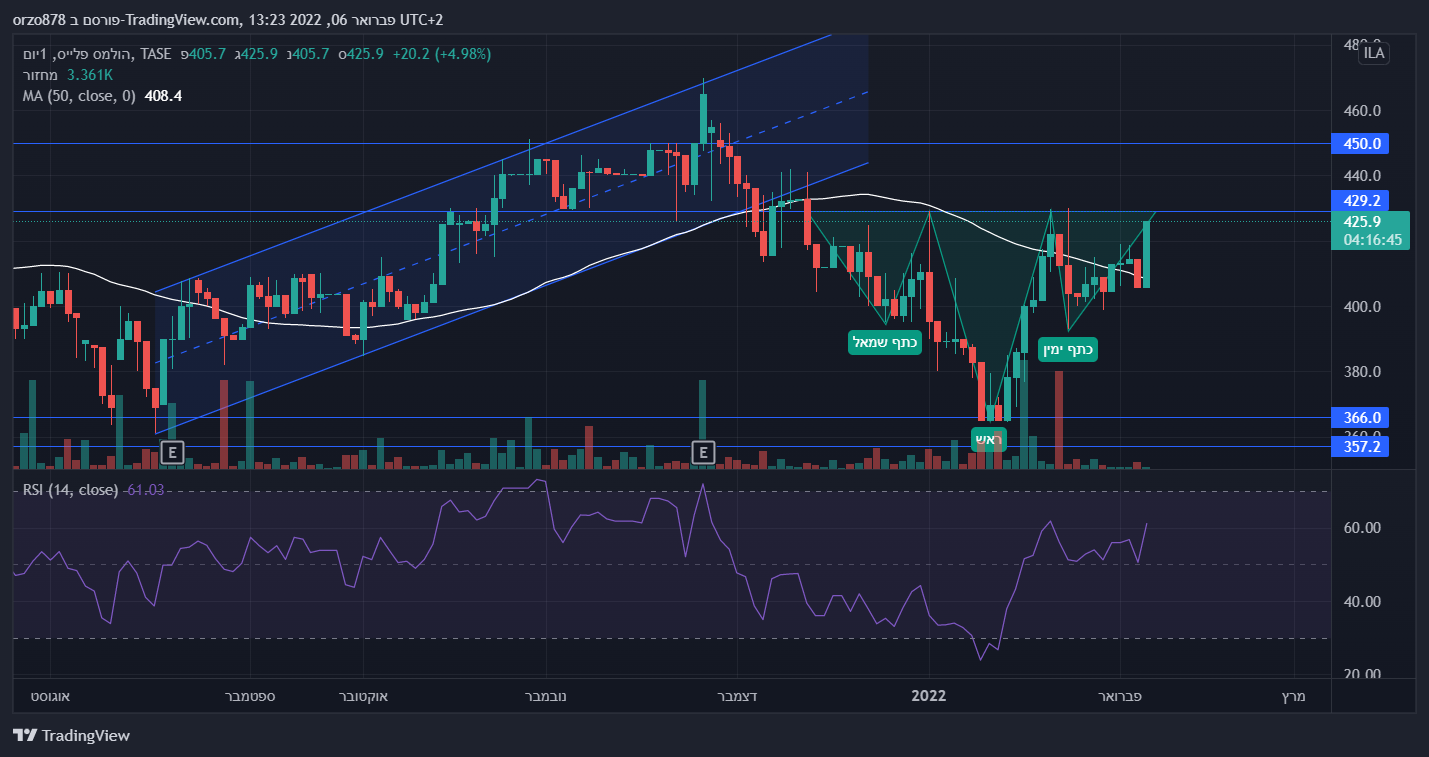Click the מחזור volume legend
The image size is (1429, 757).
click(x=41, y=75)
